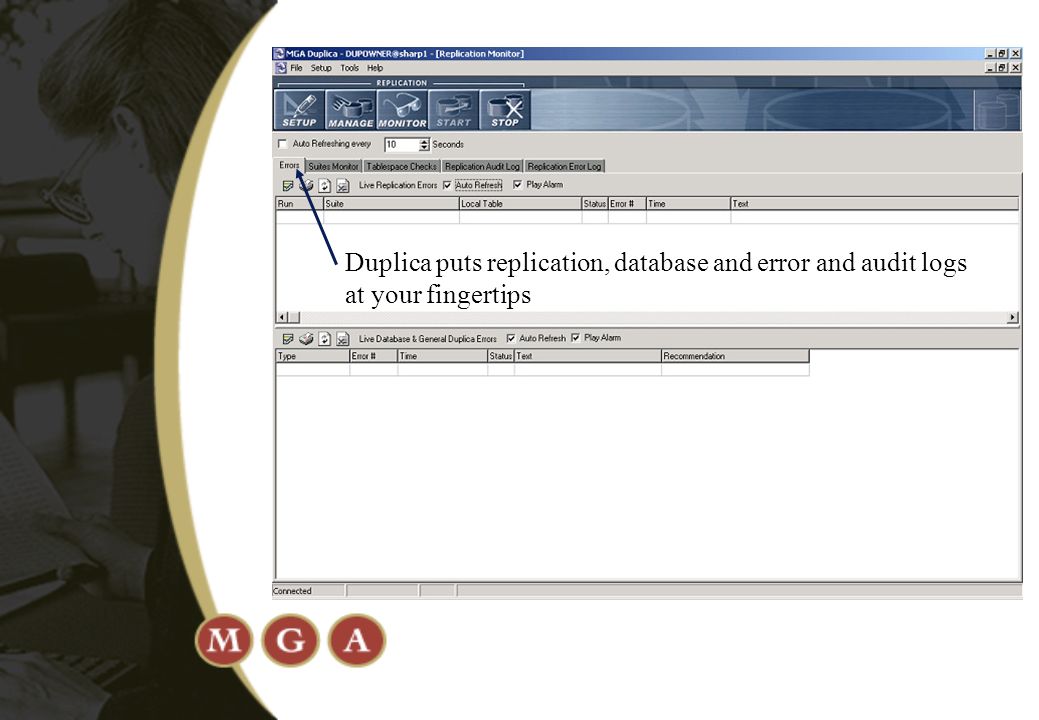Click the Live Database & General Duplica Errors label
Viewport: 1039px width, 720px height.
[x=427, y=338]
